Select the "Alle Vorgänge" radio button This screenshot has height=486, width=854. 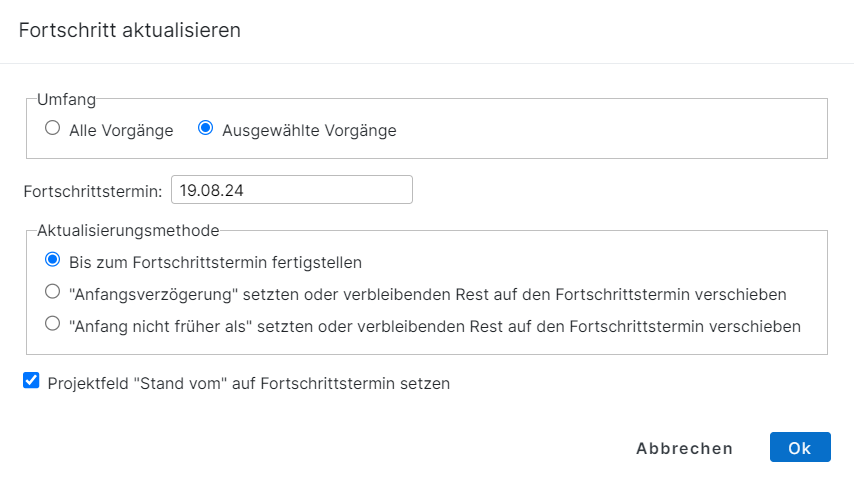coord(53,129)
